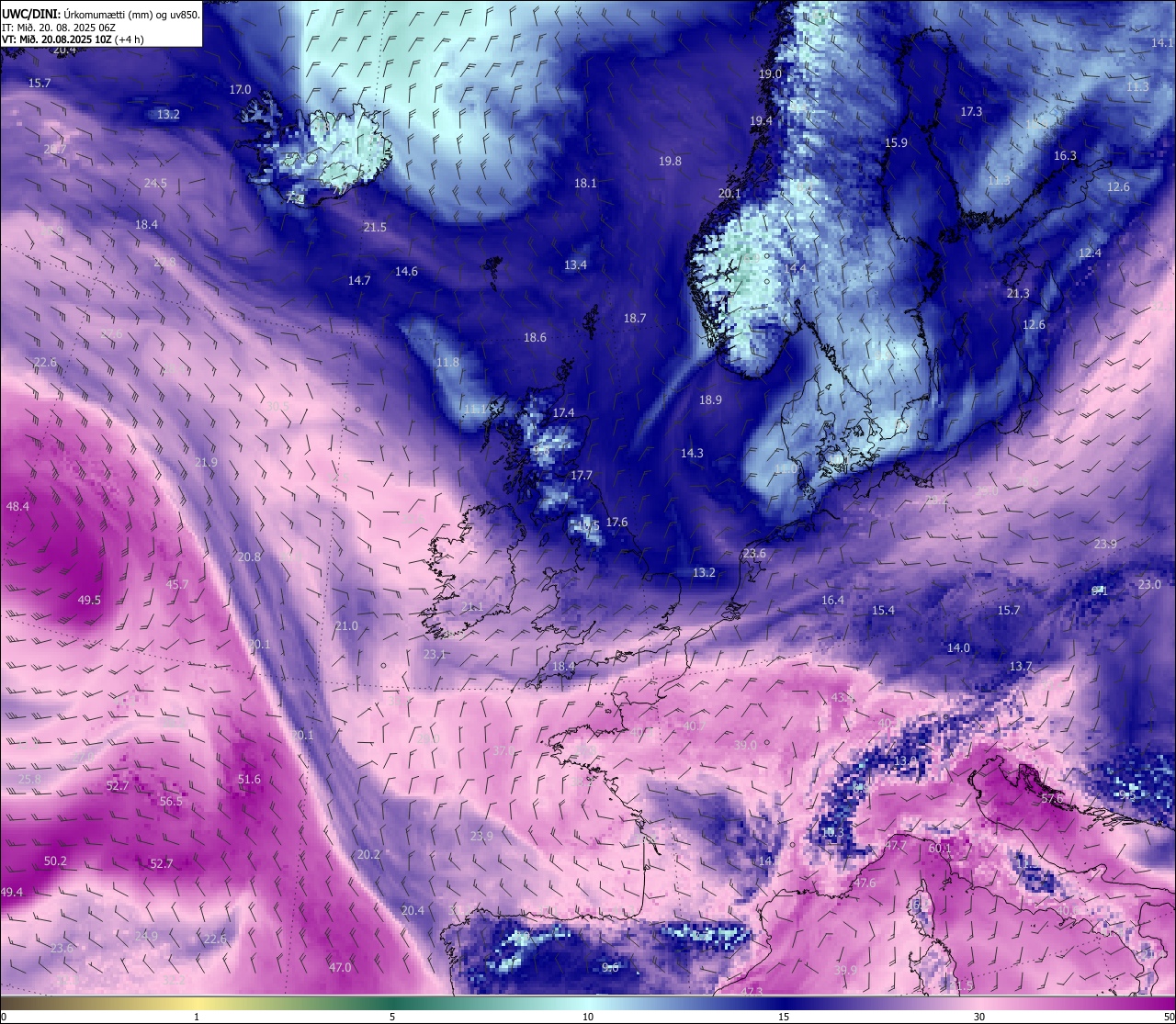Click the 20.8 map value
The width and height of the screenshot is (1176, 1024).
coord(249,557)
